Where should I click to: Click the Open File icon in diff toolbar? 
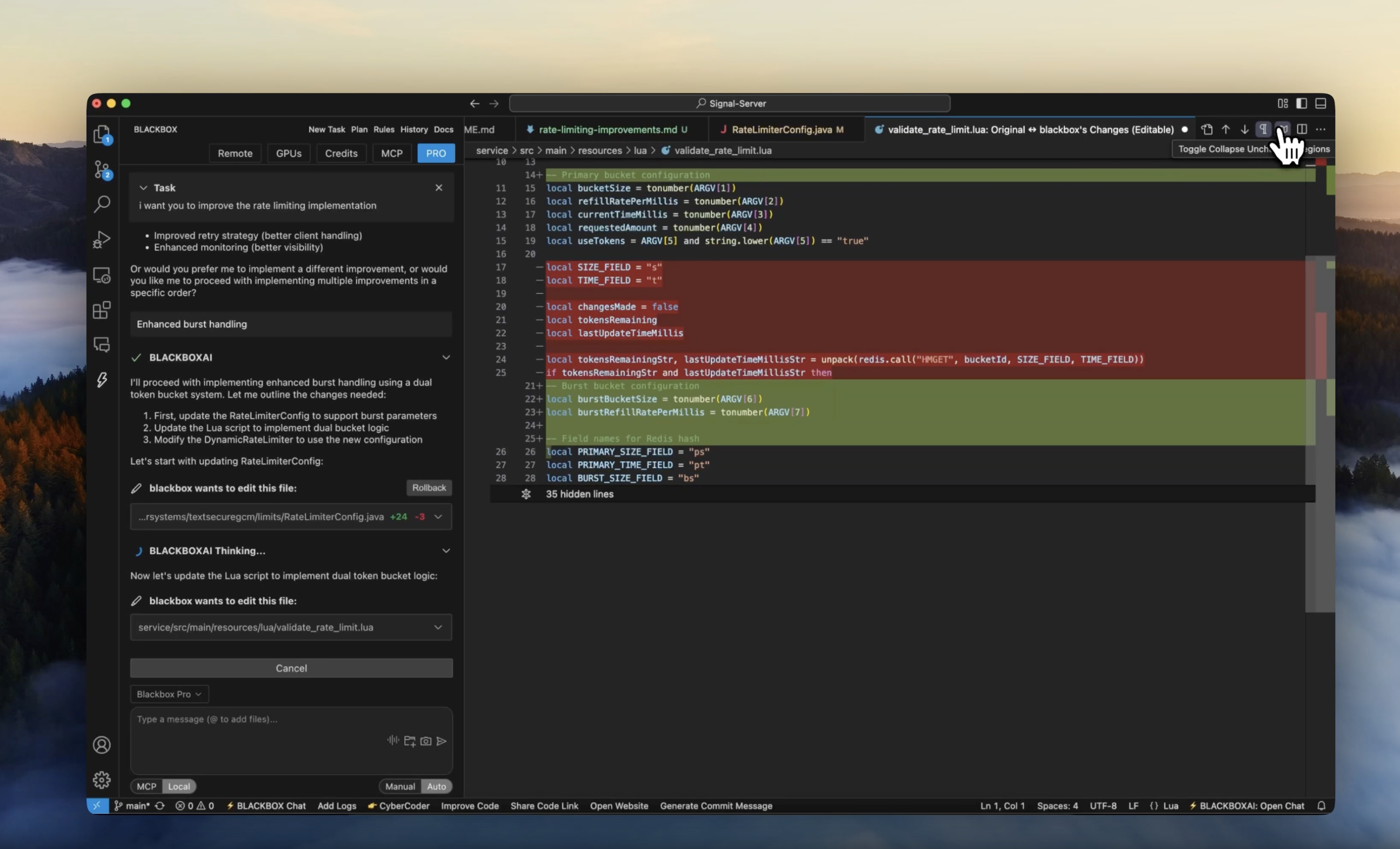(x=1207, y=130)
